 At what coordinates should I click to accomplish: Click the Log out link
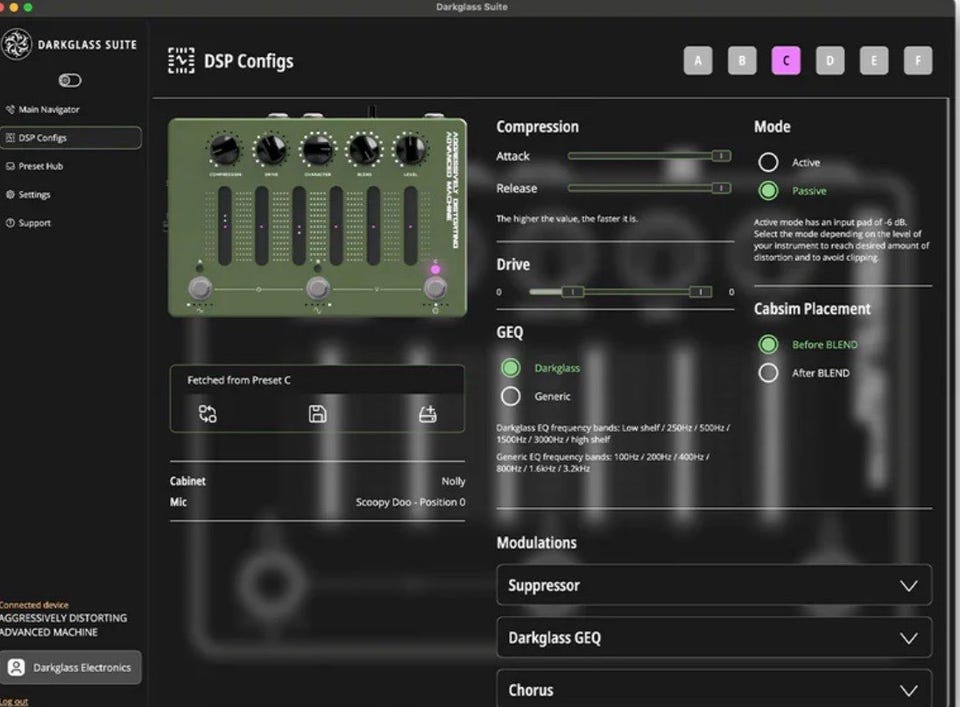(13, 701)
